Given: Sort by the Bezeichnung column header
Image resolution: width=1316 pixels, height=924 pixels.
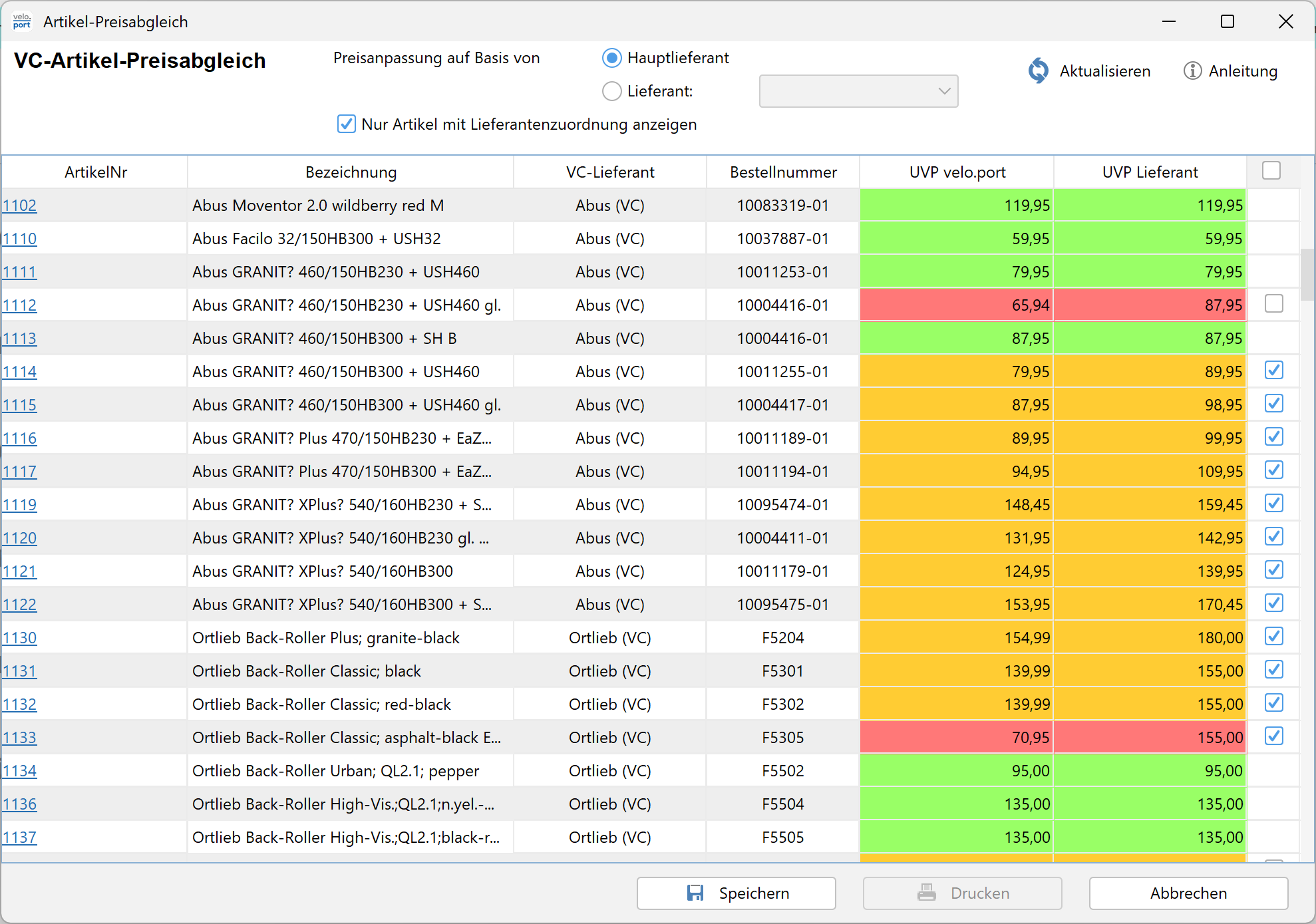Looking at the screenshot, I should pos(351,172).
